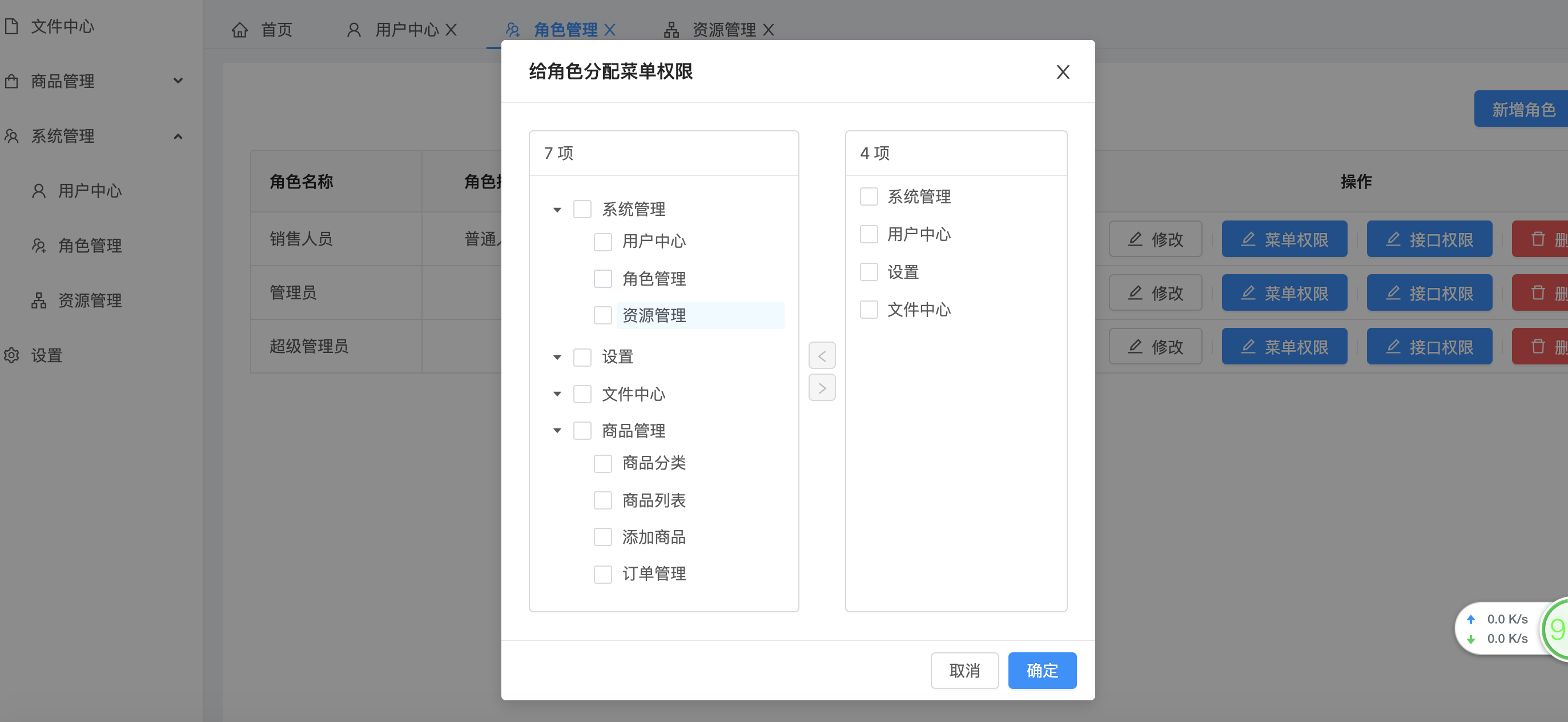Check 商品分类 in the left tree
Image resolution: width=1568 pixels, height=722 pixels.
pos(602,463)
